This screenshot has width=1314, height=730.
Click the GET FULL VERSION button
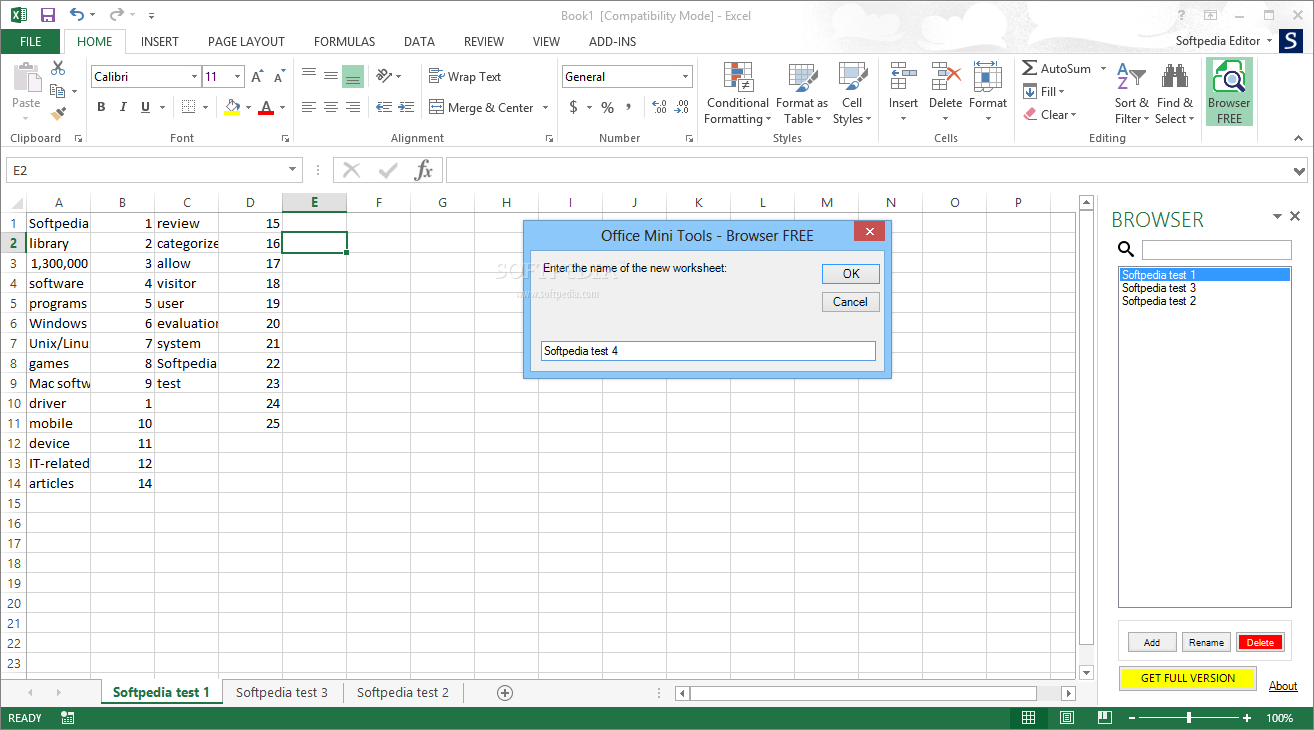[1188, 678]
